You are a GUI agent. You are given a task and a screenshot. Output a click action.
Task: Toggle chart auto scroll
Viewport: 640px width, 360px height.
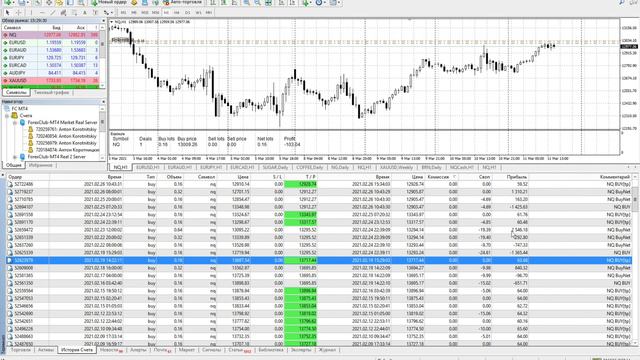point(282,2)
